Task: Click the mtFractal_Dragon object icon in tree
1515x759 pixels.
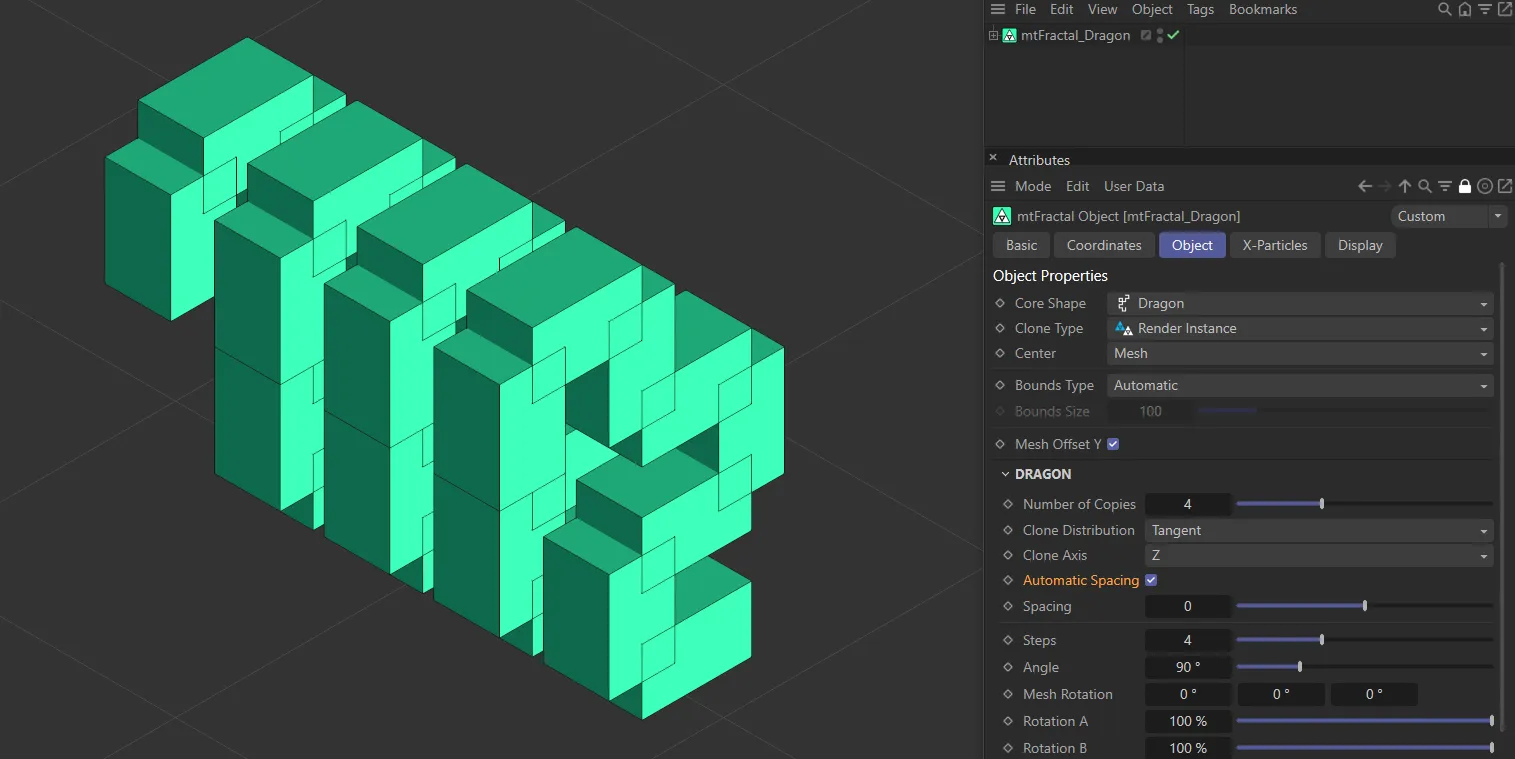Action: (1009, 35)
